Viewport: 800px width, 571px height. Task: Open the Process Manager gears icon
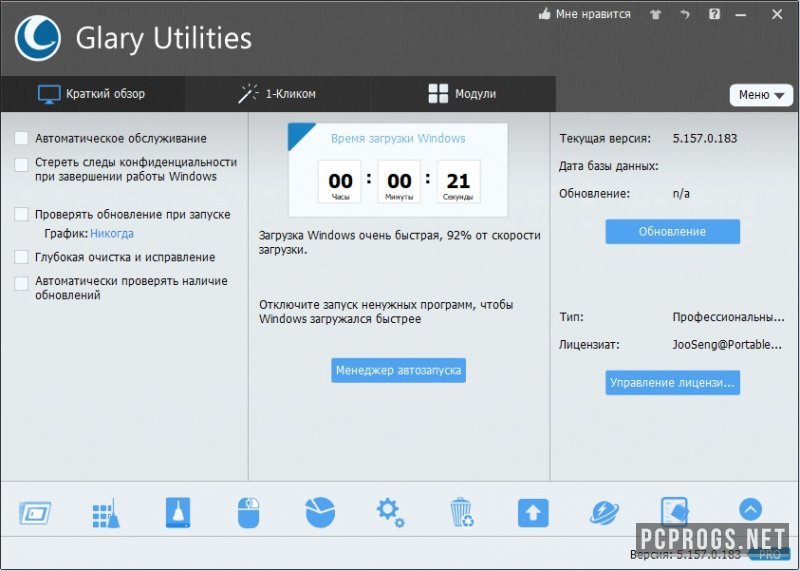tap(390, 513)
